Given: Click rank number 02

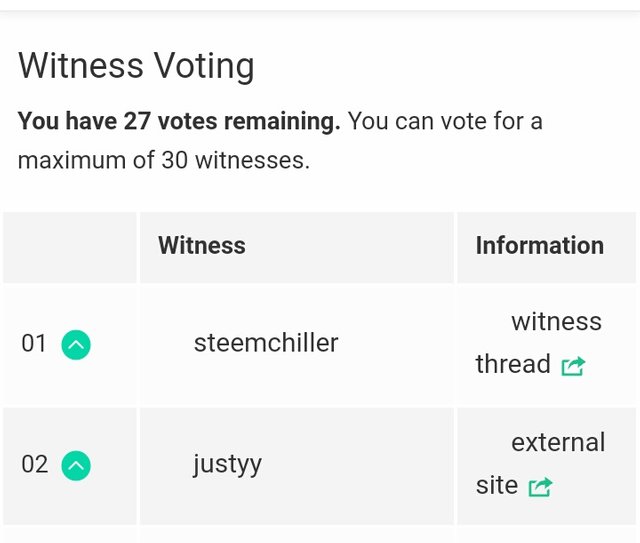Looking at the screenshot, I should point(34,465).
